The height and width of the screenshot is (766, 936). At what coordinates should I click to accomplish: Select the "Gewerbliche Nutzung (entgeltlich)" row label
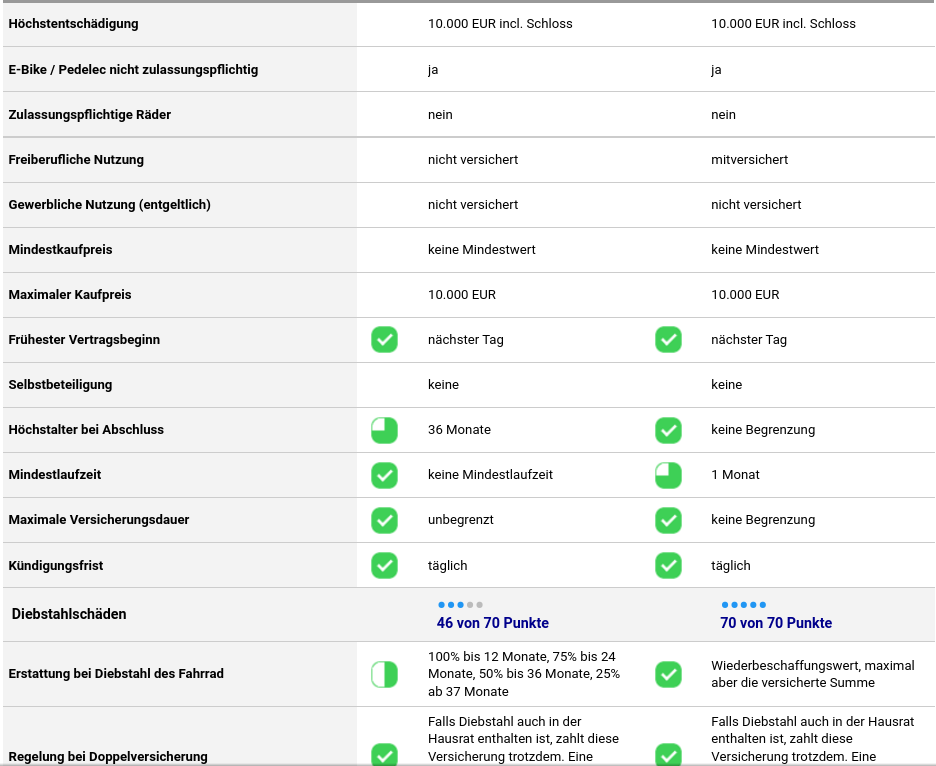(109, 205)
